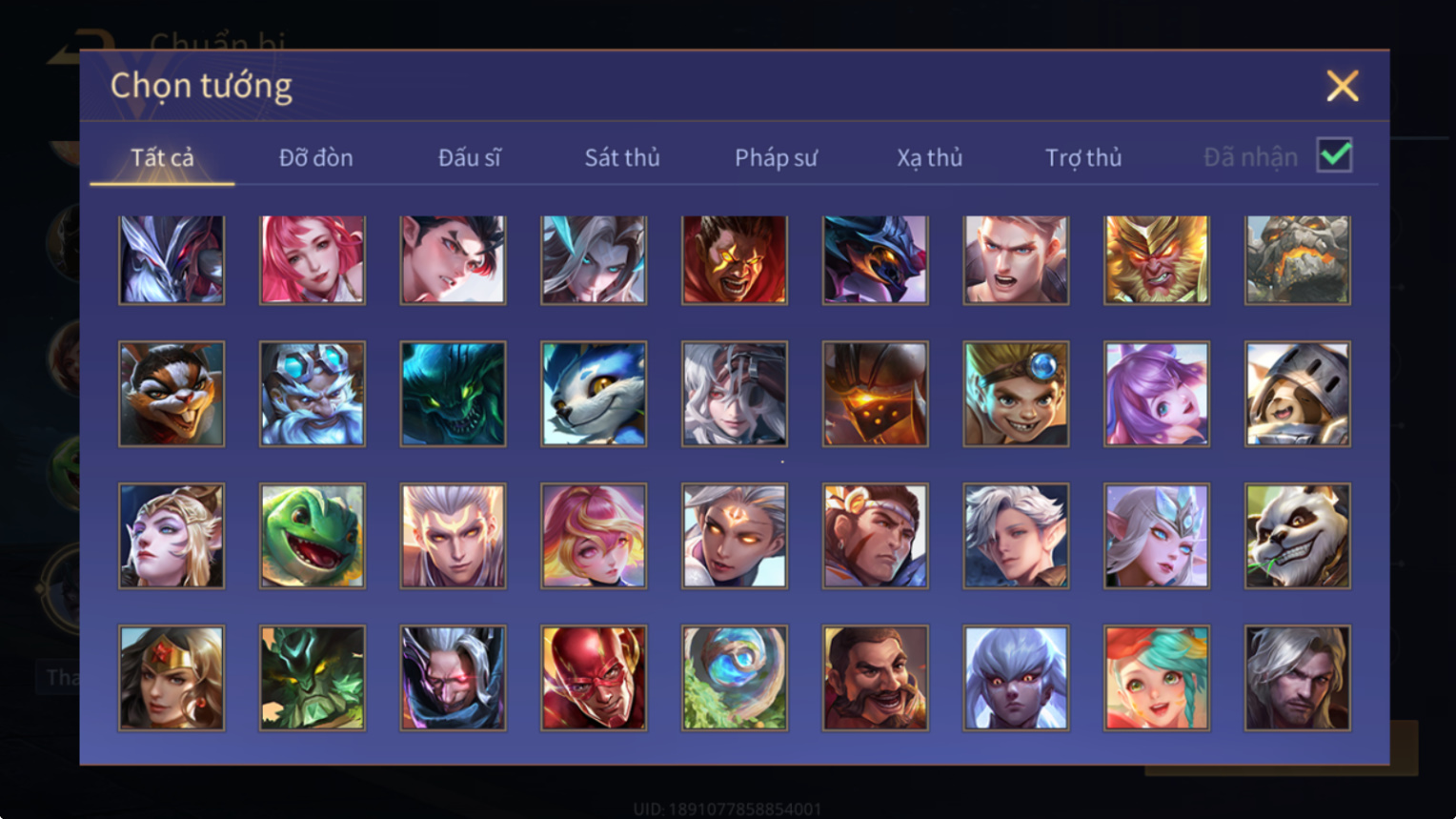Pick the Flash hero with red mask
The height and width of the screenshot is (819, 1456).
point(594,678)
